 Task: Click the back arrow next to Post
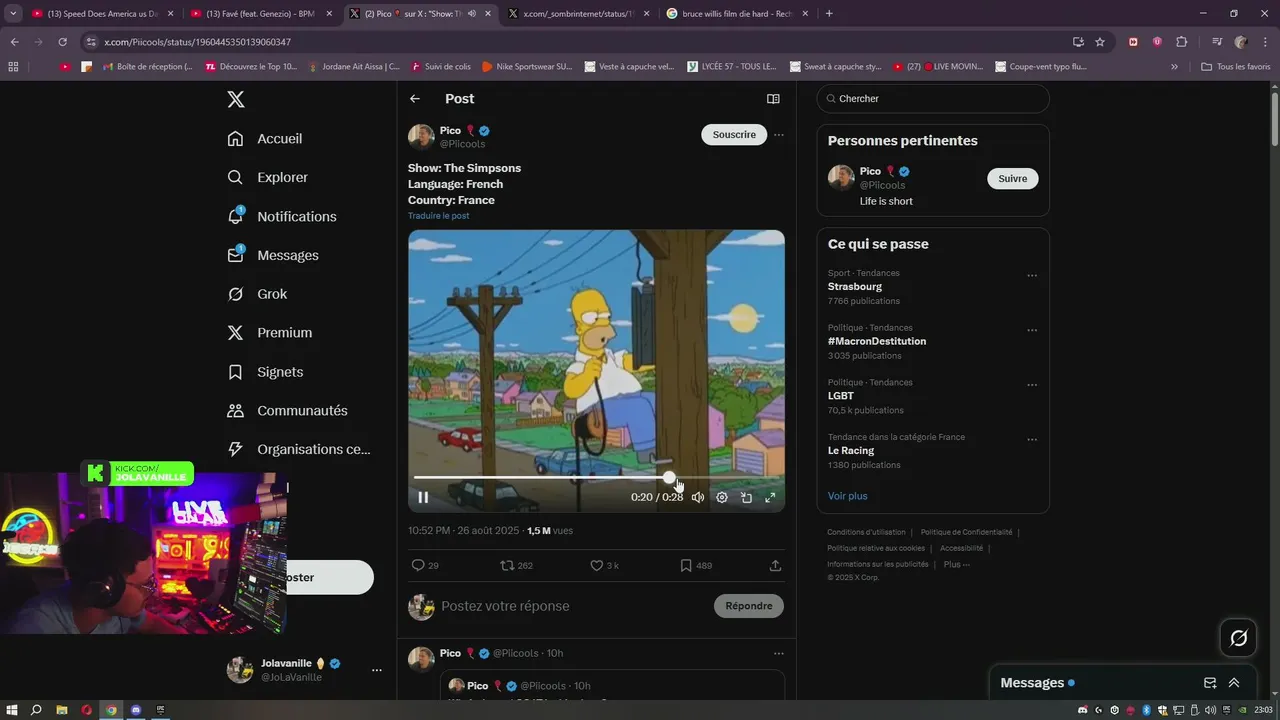(415, 99)
